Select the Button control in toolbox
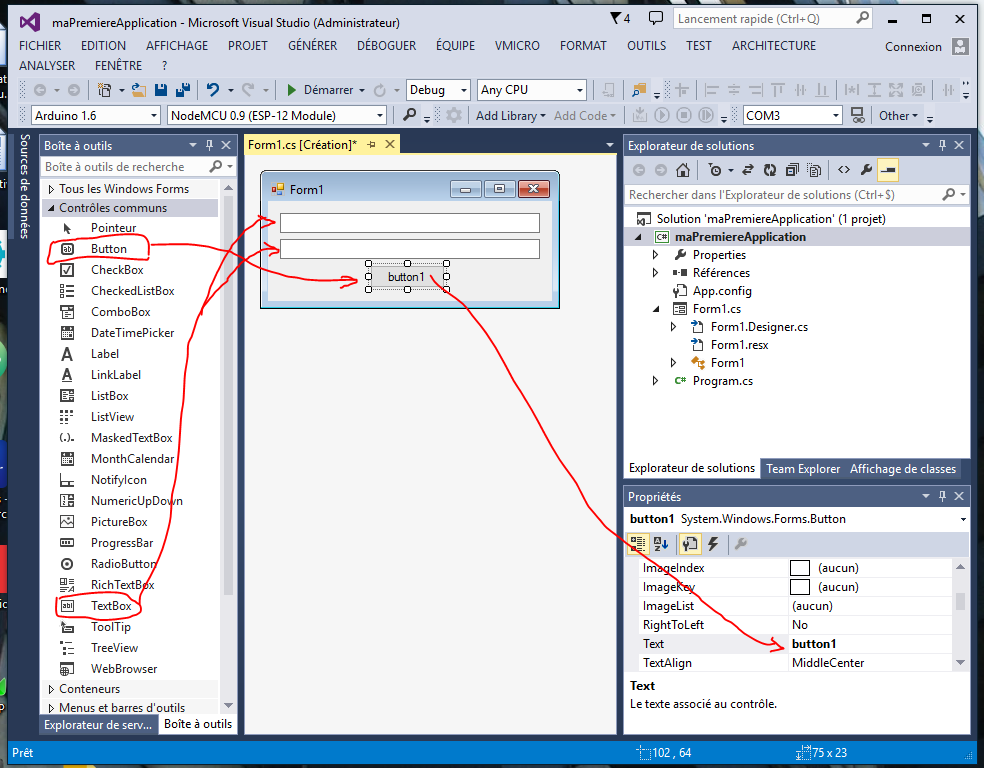 (108, 249)
